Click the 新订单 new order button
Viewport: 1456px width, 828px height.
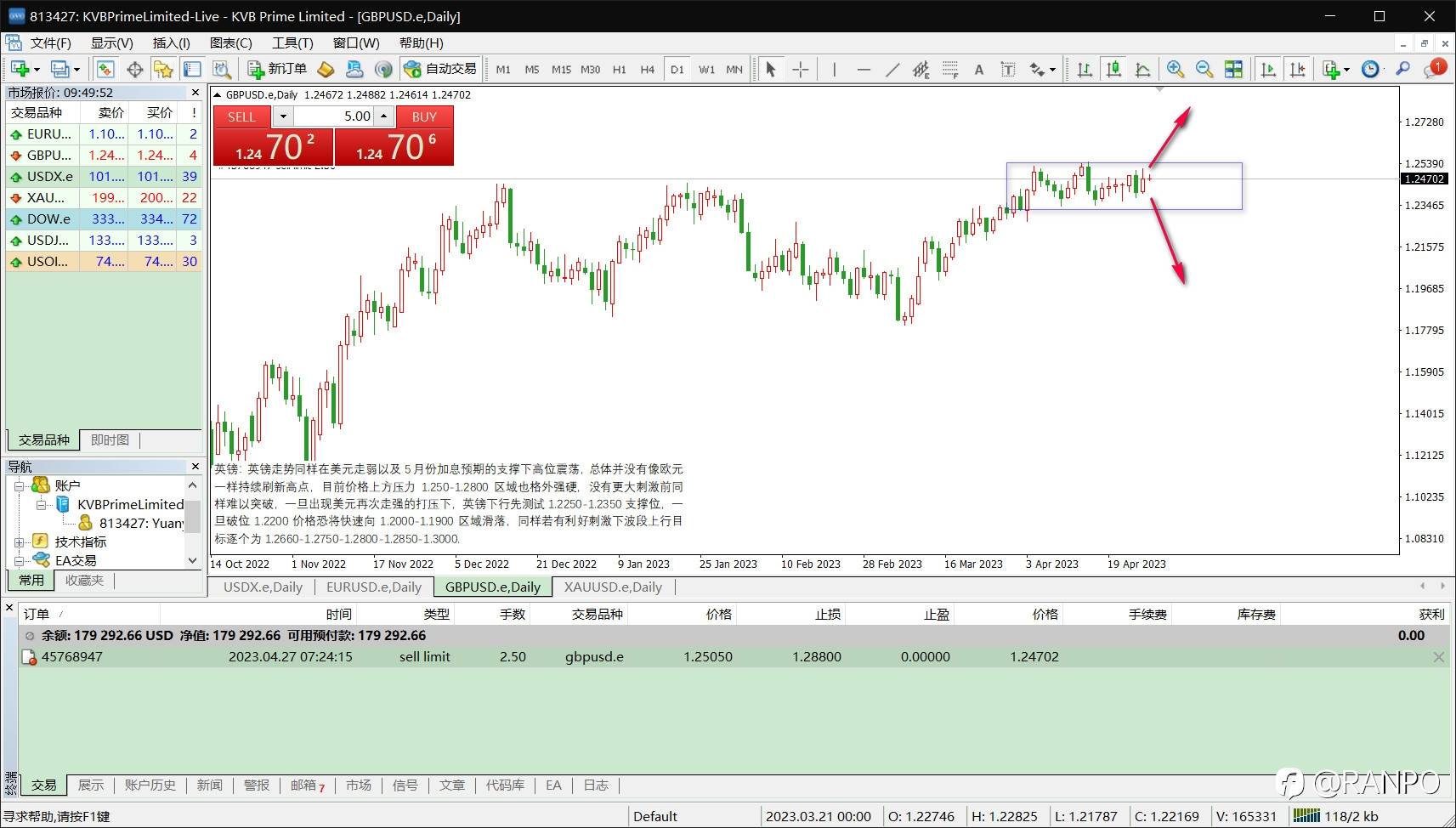pos(277,69)
